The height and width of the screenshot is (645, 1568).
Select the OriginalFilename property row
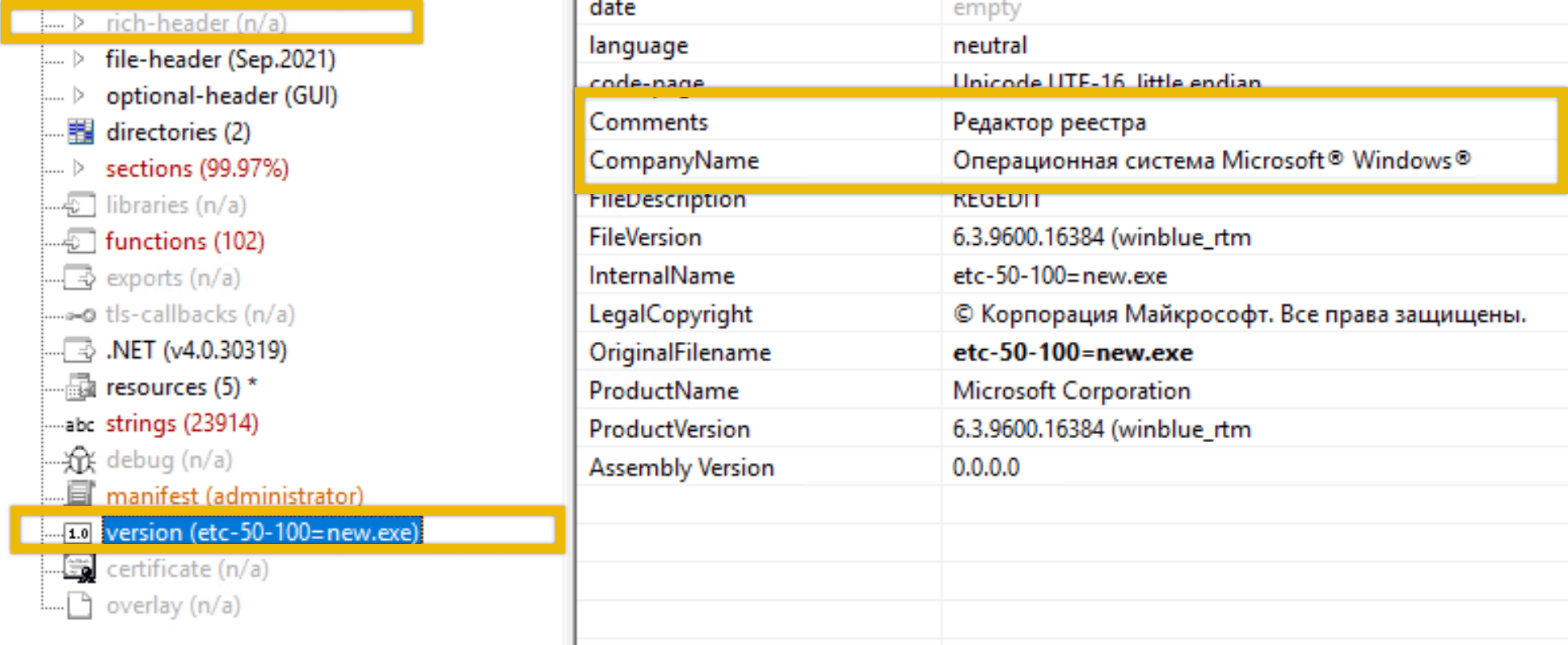pos(680,352)
